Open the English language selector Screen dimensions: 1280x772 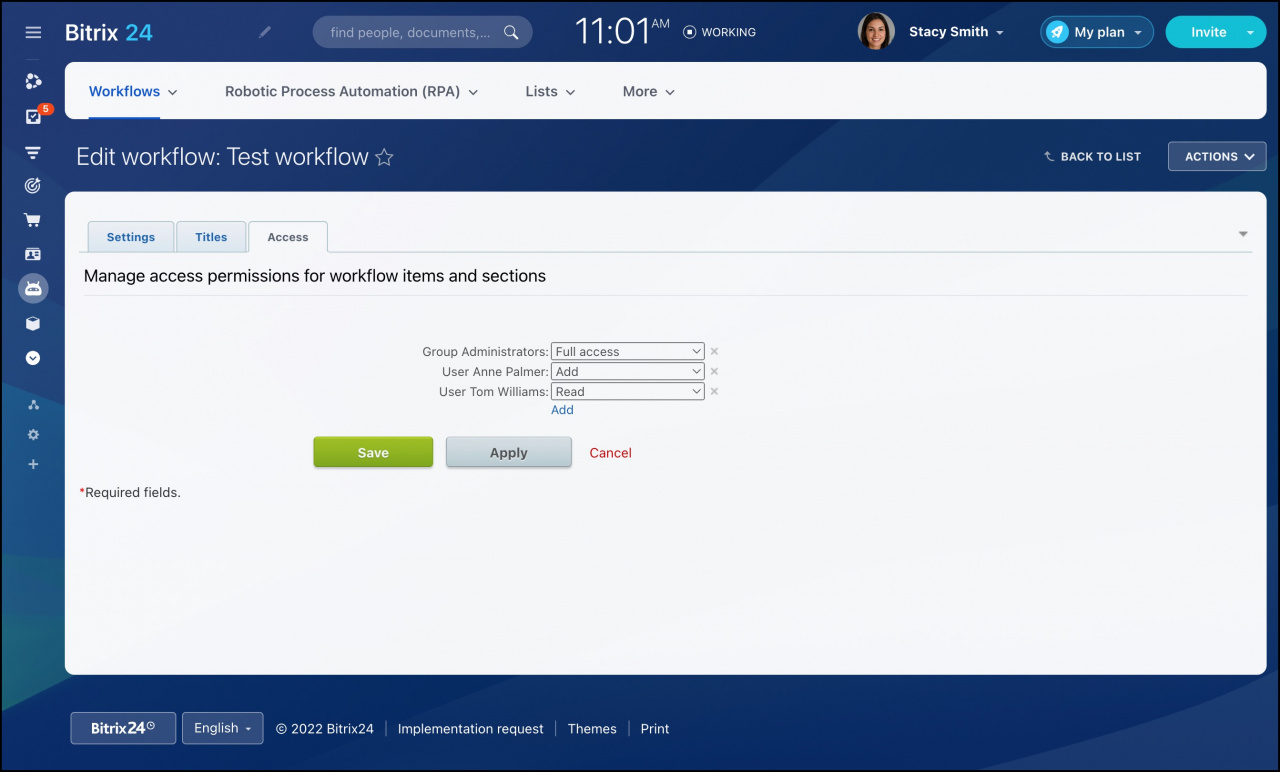pos(223,728)
